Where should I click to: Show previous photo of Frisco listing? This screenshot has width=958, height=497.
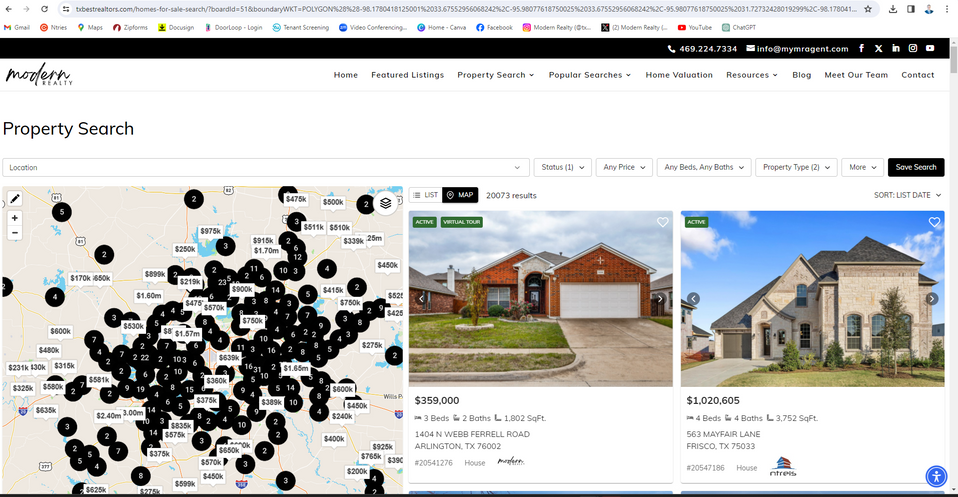693,299
